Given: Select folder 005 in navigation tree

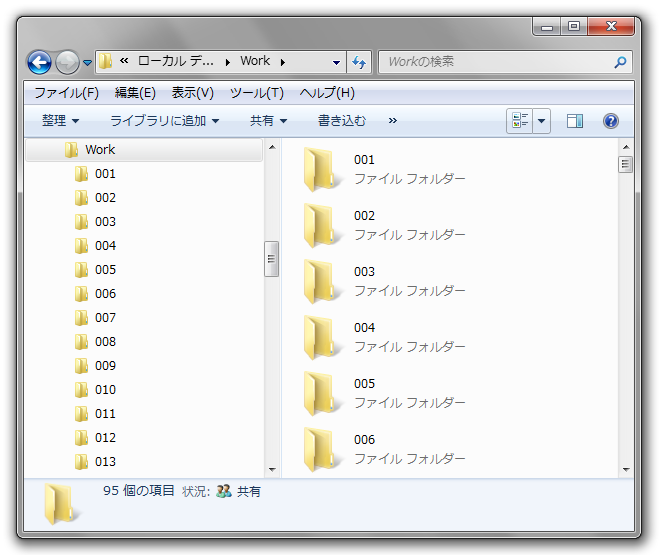Looking at the screenshot, I should [x=95, y=270].
